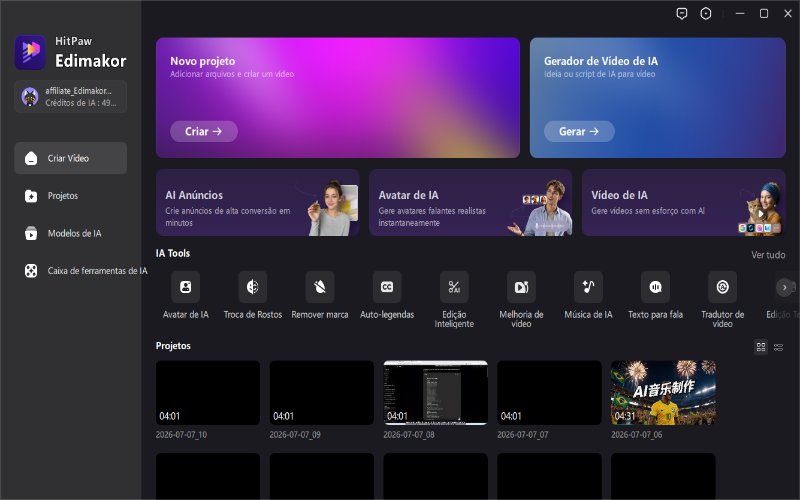The image size is (800, 500).
Task: Switch projects to list view
Action: 779,347
